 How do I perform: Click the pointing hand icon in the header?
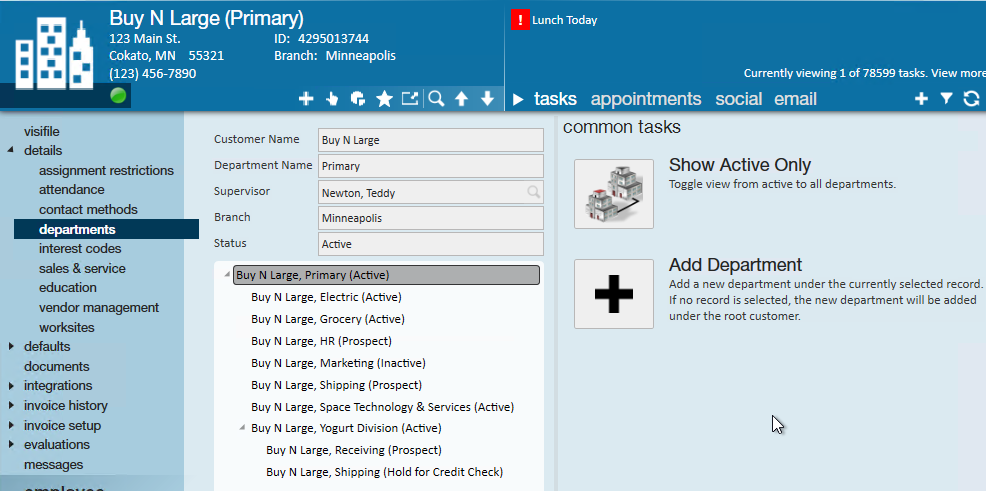coord(332,99)
